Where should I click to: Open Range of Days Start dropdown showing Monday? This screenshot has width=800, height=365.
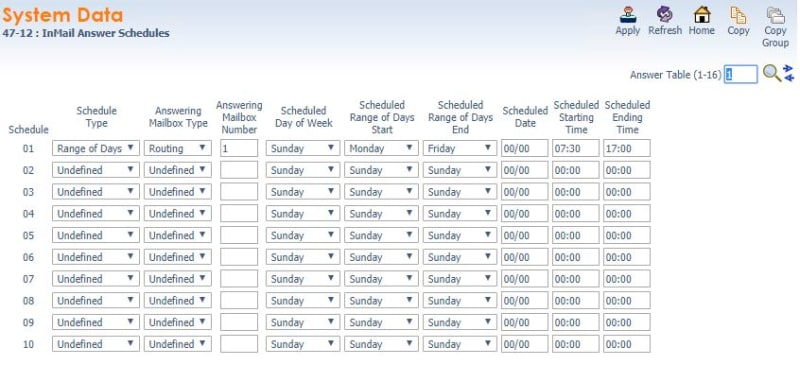coord(381,149)
